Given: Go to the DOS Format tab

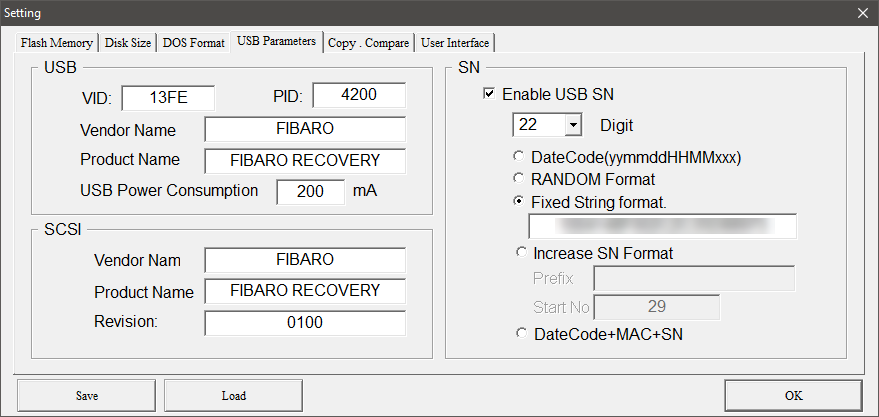Looking at the screenshot, I should (x=193, y=43).
